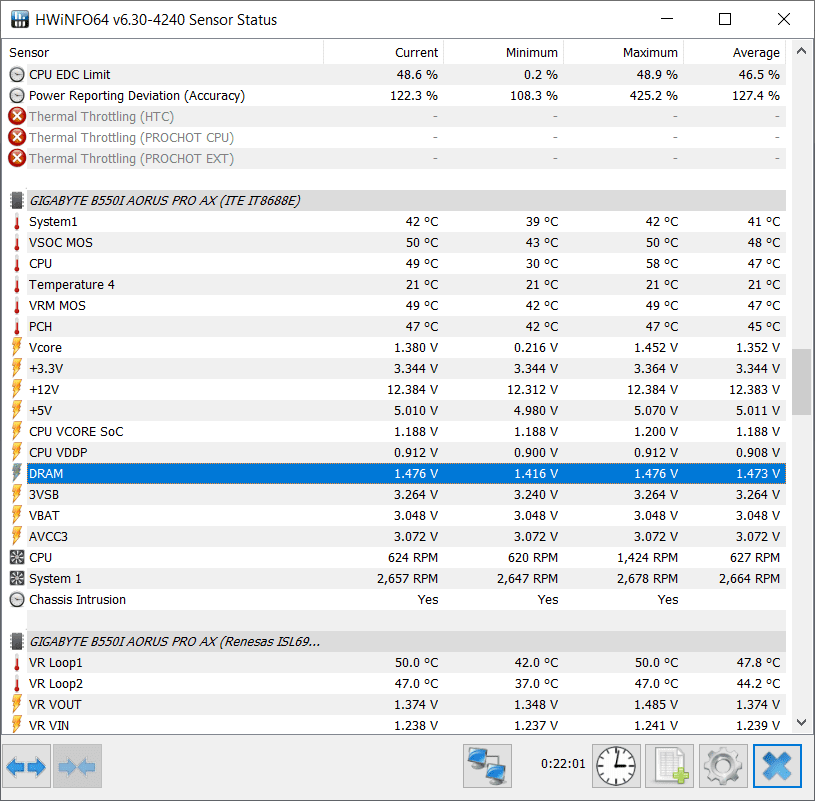Click the Minimum column header
This screenshot has width=815, height=801.
point(504,52)
